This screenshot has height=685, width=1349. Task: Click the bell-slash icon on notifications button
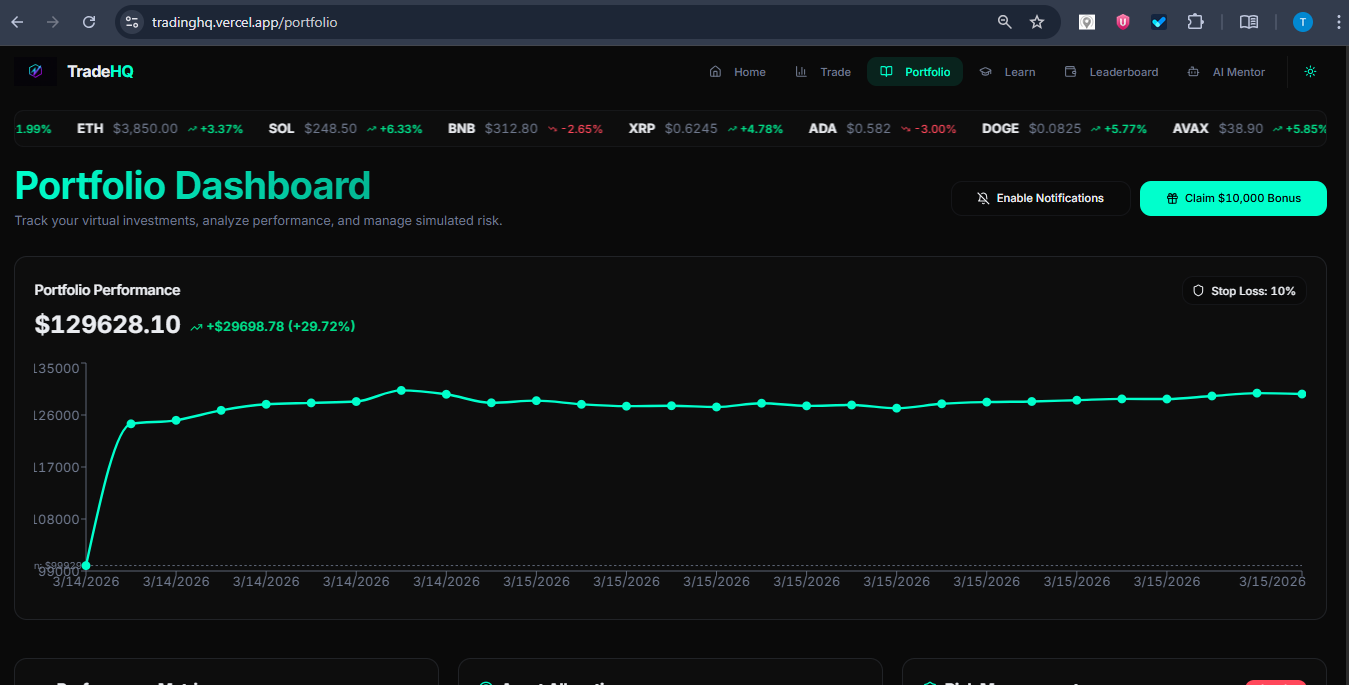pos(983,198)
